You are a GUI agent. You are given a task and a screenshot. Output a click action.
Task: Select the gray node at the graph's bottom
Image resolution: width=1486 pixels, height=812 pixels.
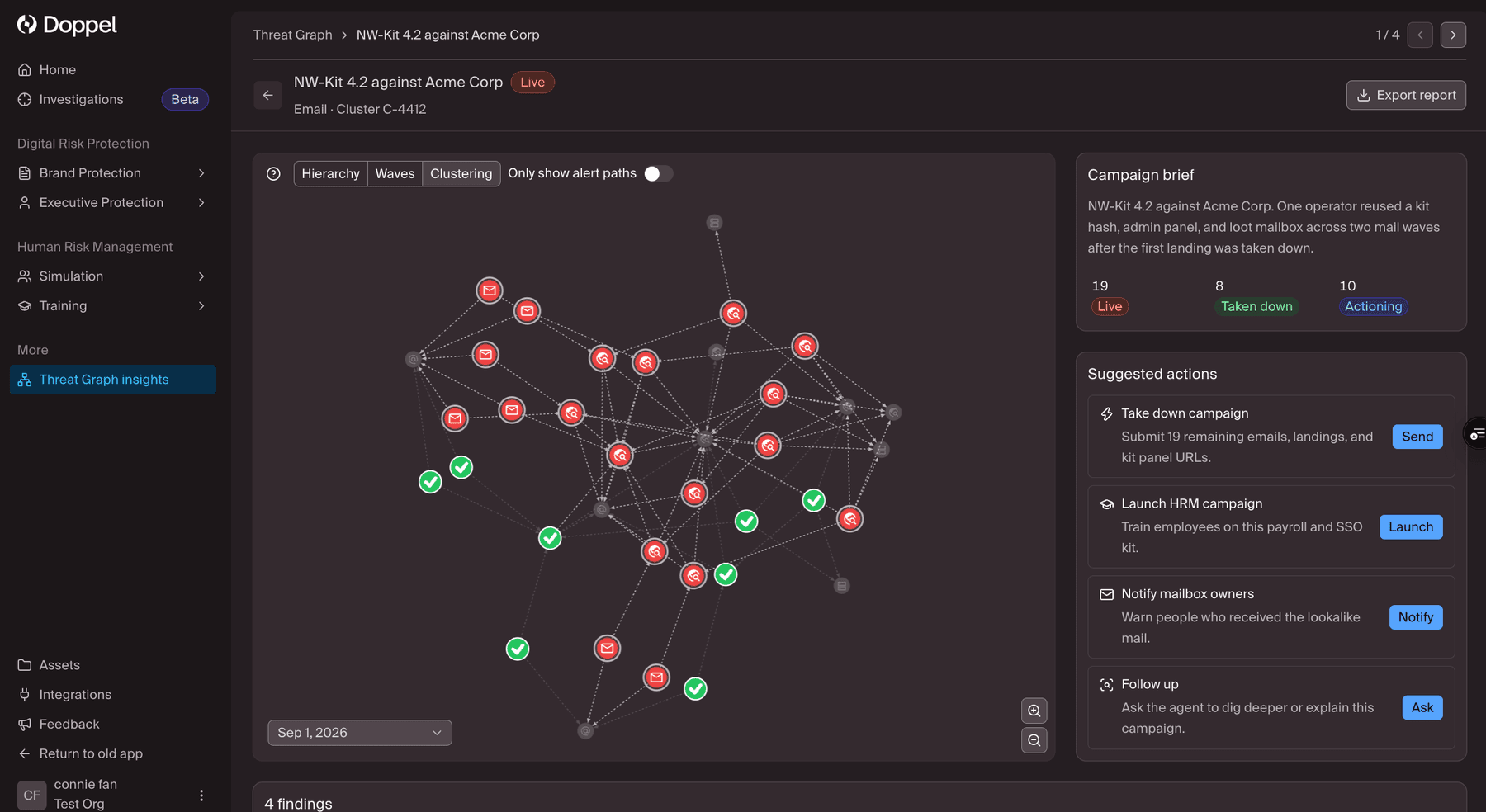[x=585, y=730]
